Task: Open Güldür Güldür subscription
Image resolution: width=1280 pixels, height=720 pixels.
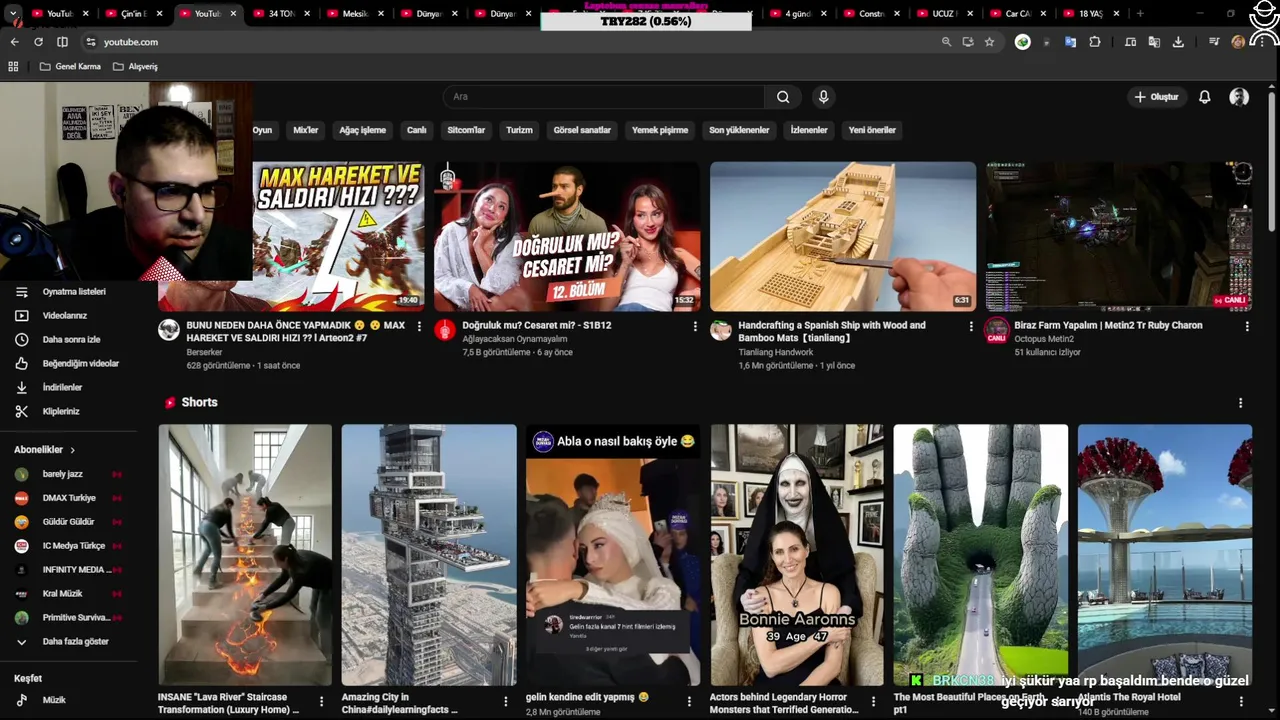Action: 68,522
